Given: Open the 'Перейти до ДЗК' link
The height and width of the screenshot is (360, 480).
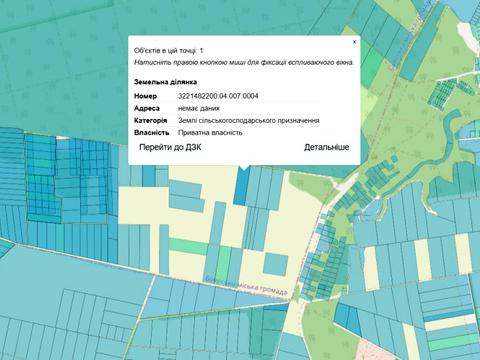Looking at the screenshot, I should [170, 147].
